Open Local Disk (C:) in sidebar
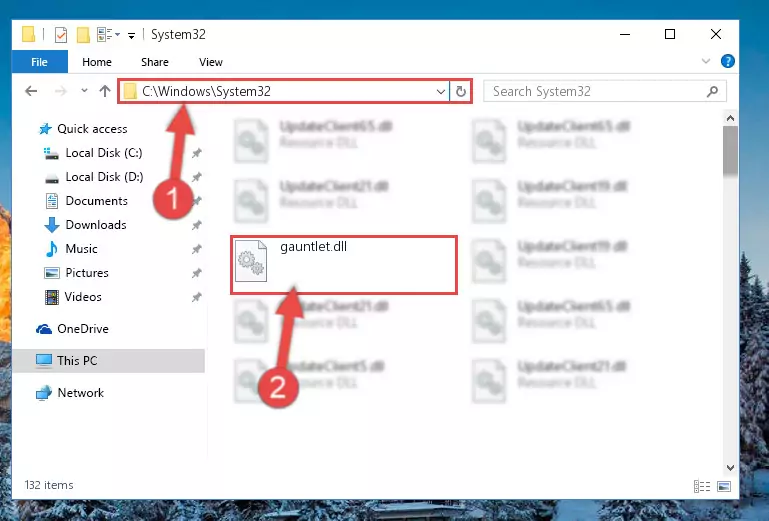769x521 pixels. click(104, 153)
